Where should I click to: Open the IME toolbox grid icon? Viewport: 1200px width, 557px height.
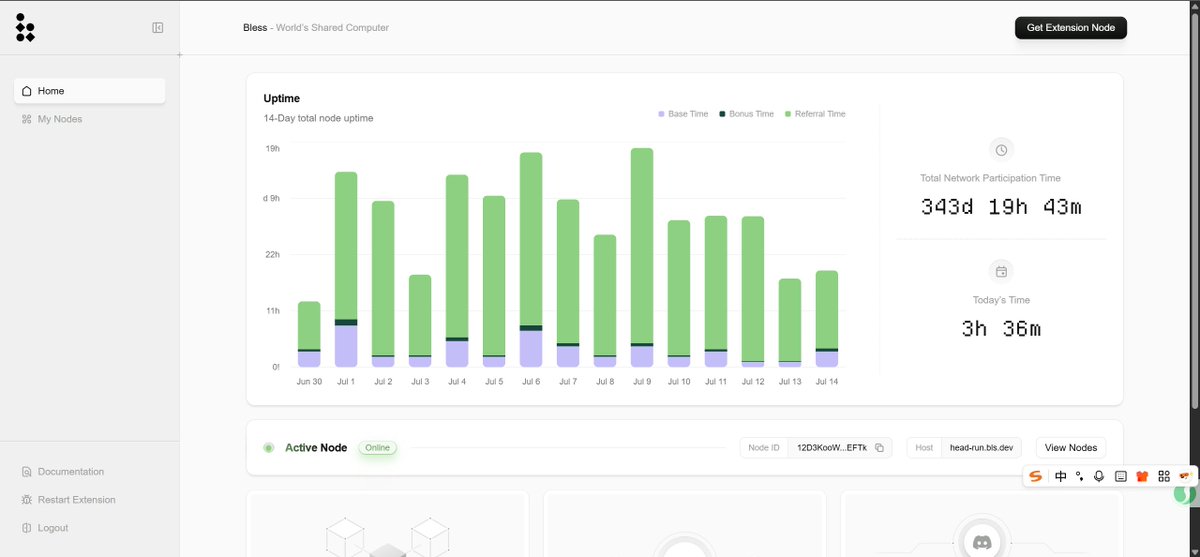pyautogui.click(x=1164, y=476)
